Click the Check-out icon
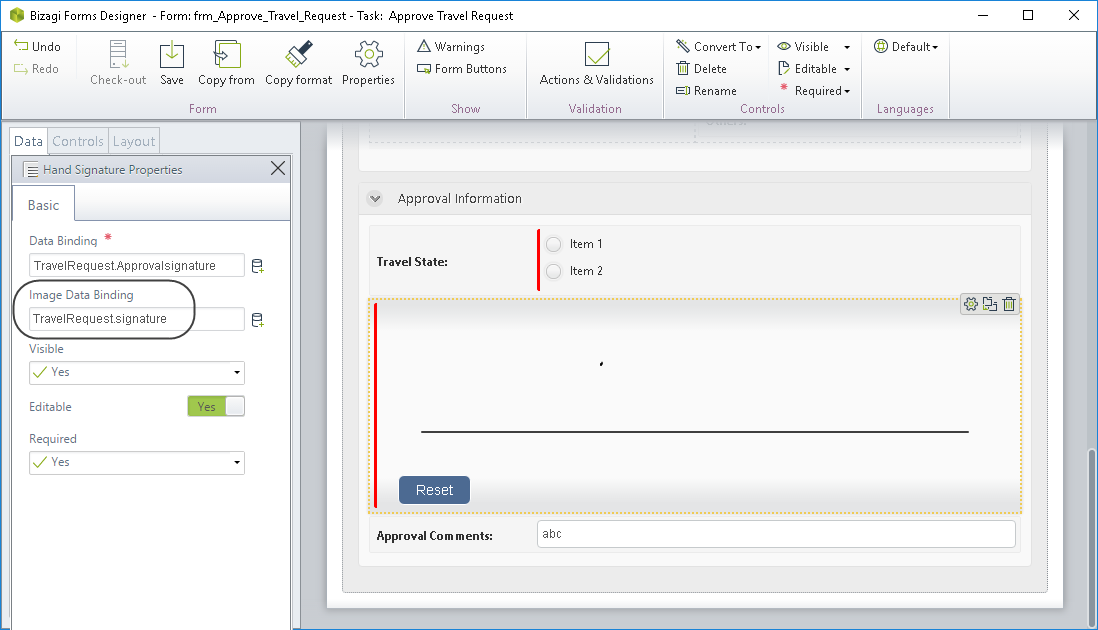 (x=118, y=55)
